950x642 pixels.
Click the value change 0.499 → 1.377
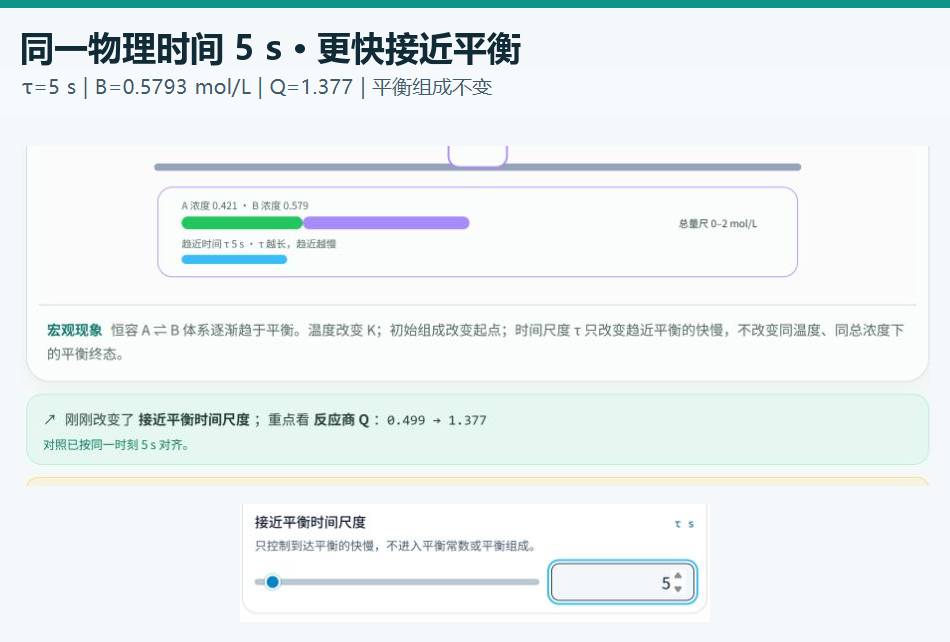pyautogui.click(x=436, y=420)
